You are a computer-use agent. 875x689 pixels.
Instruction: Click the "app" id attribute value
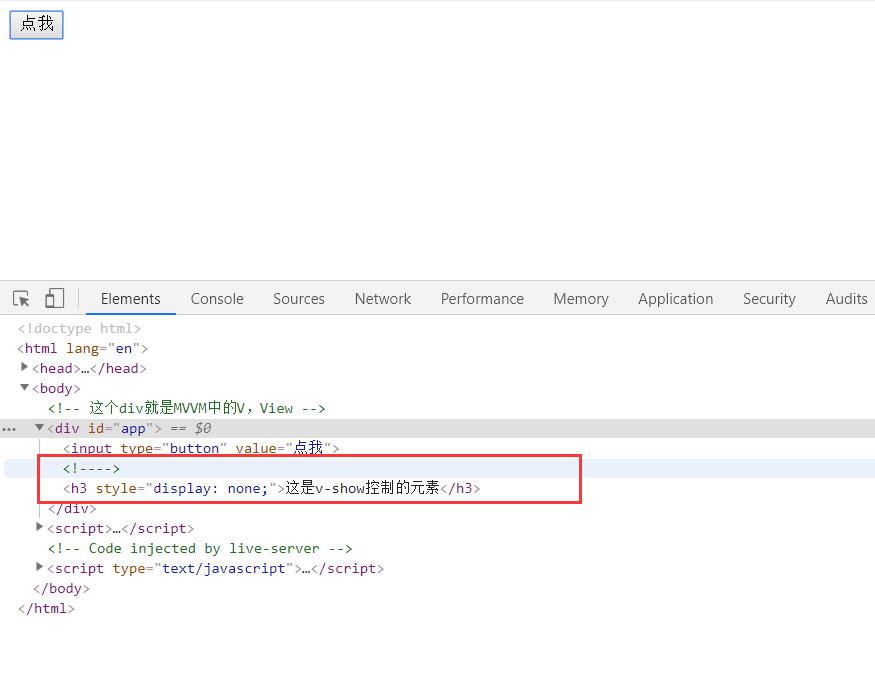pyautogui.click(x=133, y=428)
